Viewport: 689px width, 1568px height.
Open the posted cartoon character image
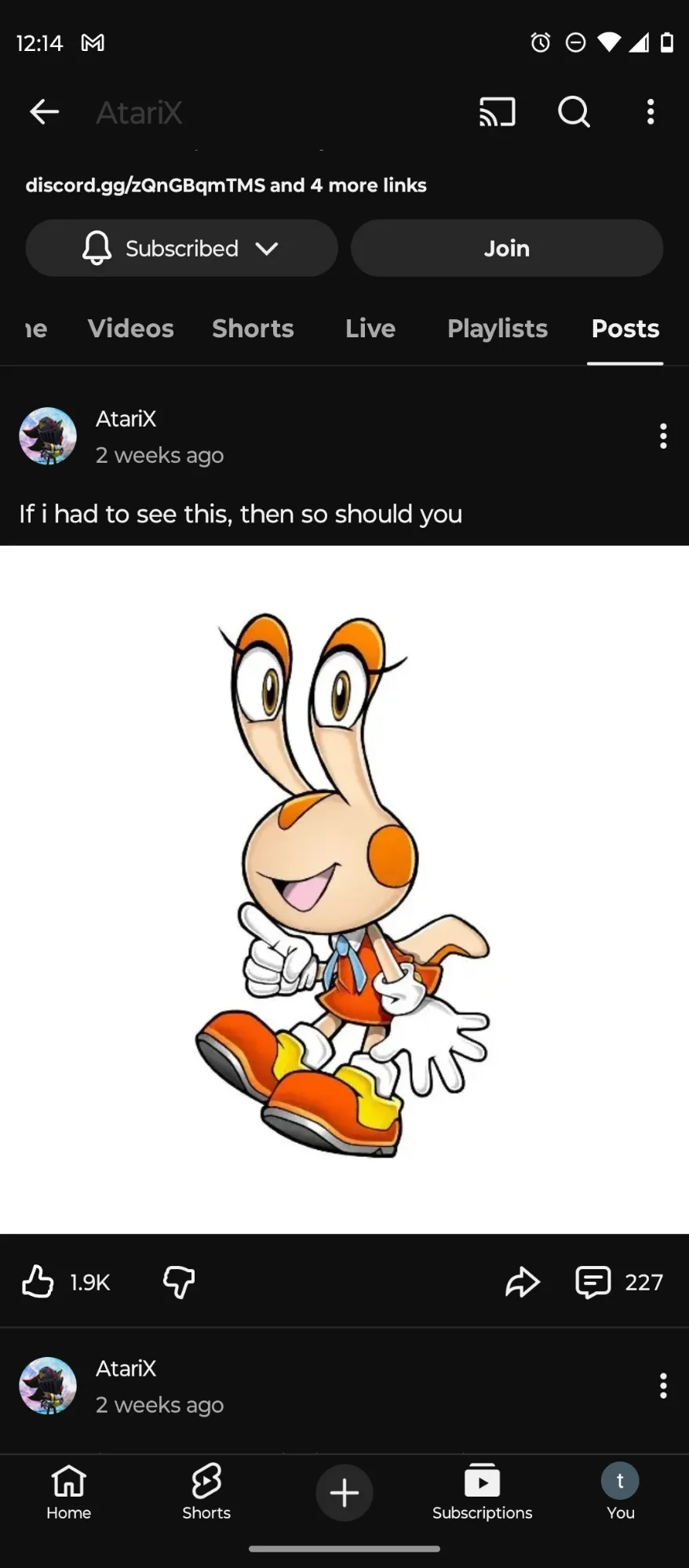(344, 890)
